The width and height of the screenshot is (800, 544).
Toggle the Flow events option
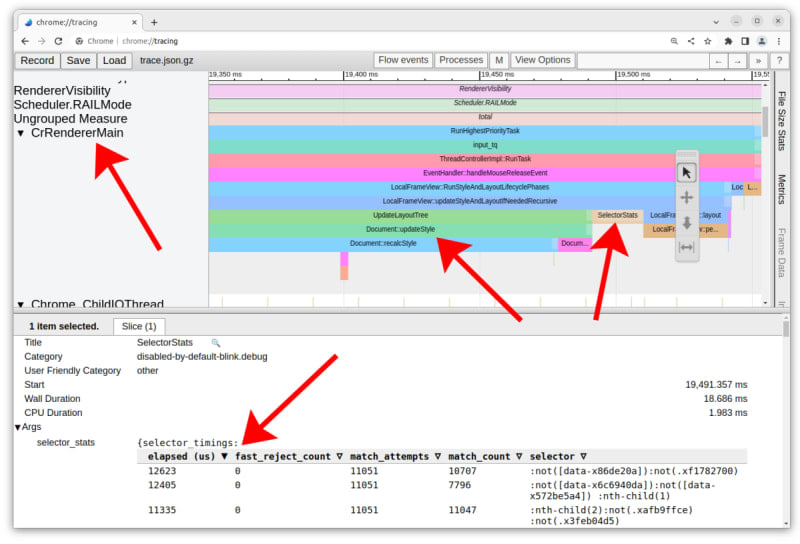[403, 60]
